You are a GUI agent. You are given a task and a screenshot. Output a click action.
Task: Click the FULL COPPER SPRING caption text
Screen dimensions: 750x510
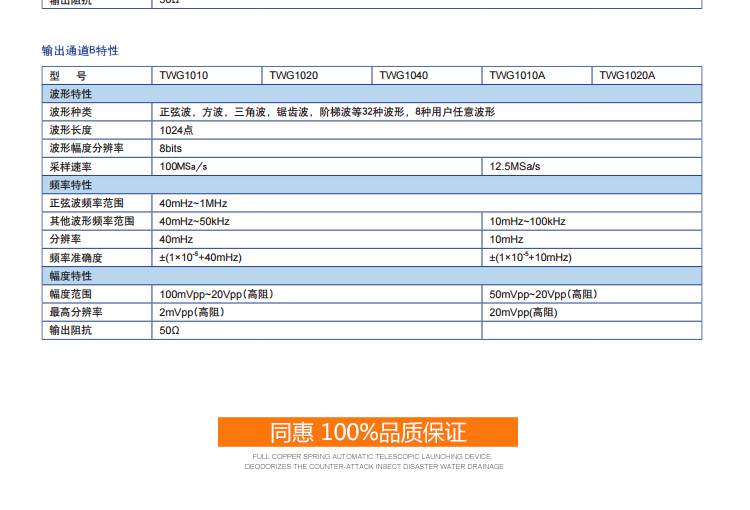[x=373, y=456]
